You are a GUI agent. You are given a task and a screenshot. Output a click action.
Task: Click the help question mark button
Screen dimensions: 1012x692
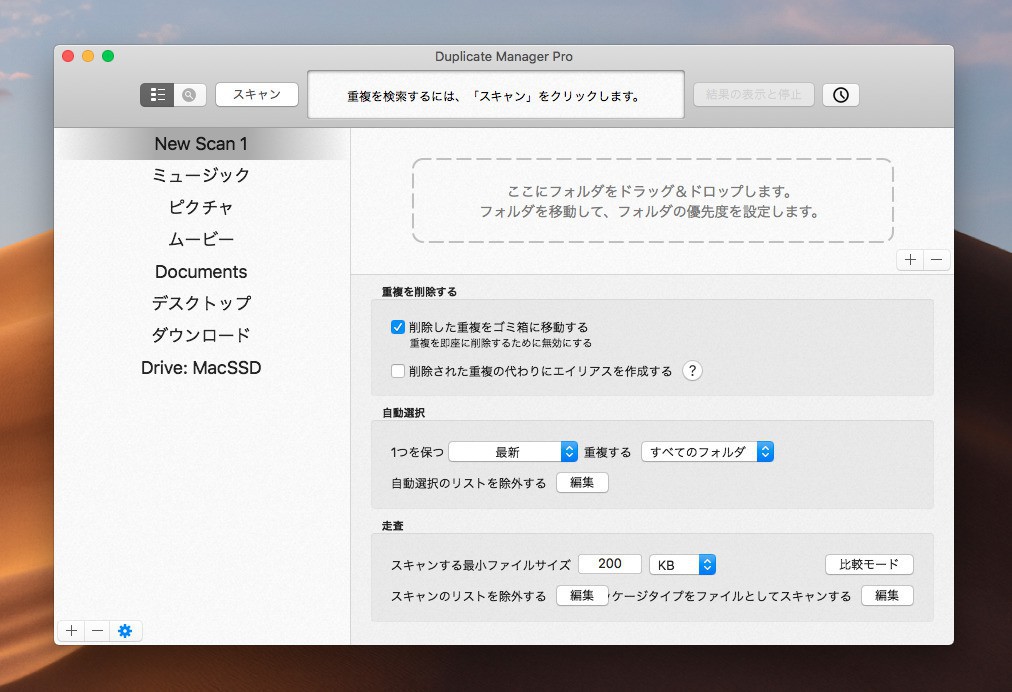click(692, 371)
